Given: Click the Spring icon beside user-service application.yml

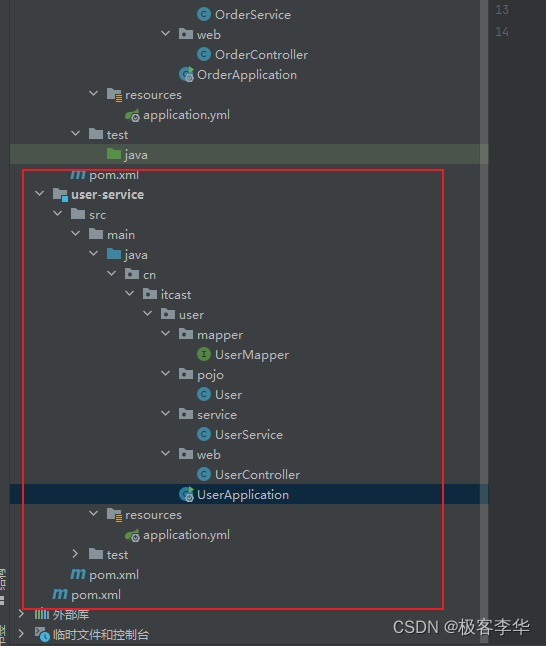Looking at the screenshot, I should click(132, 535).
